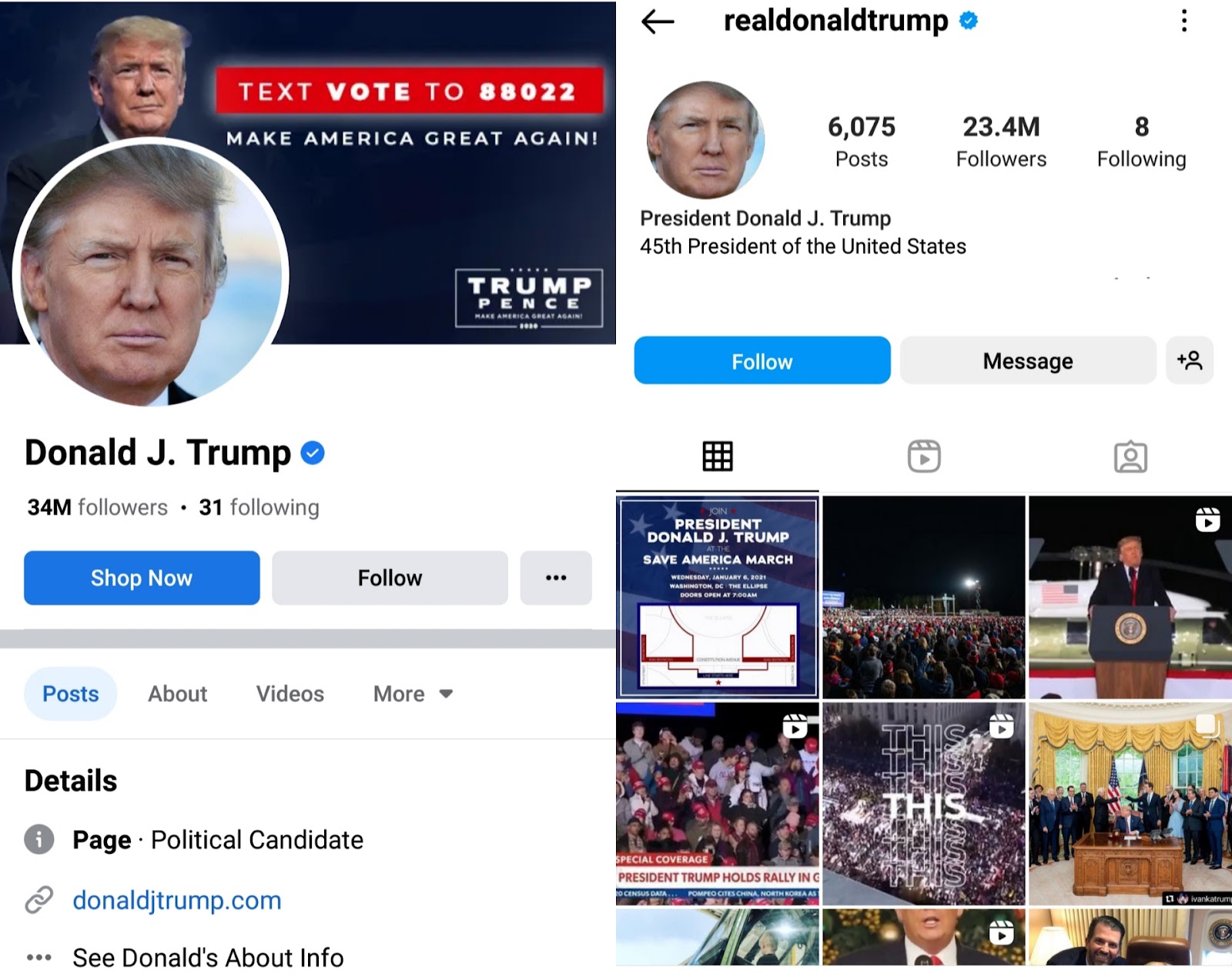Click the info icon next to Page
Image resolution: width=1232 pixels, height=977 pixels.
tap(39, 839)
